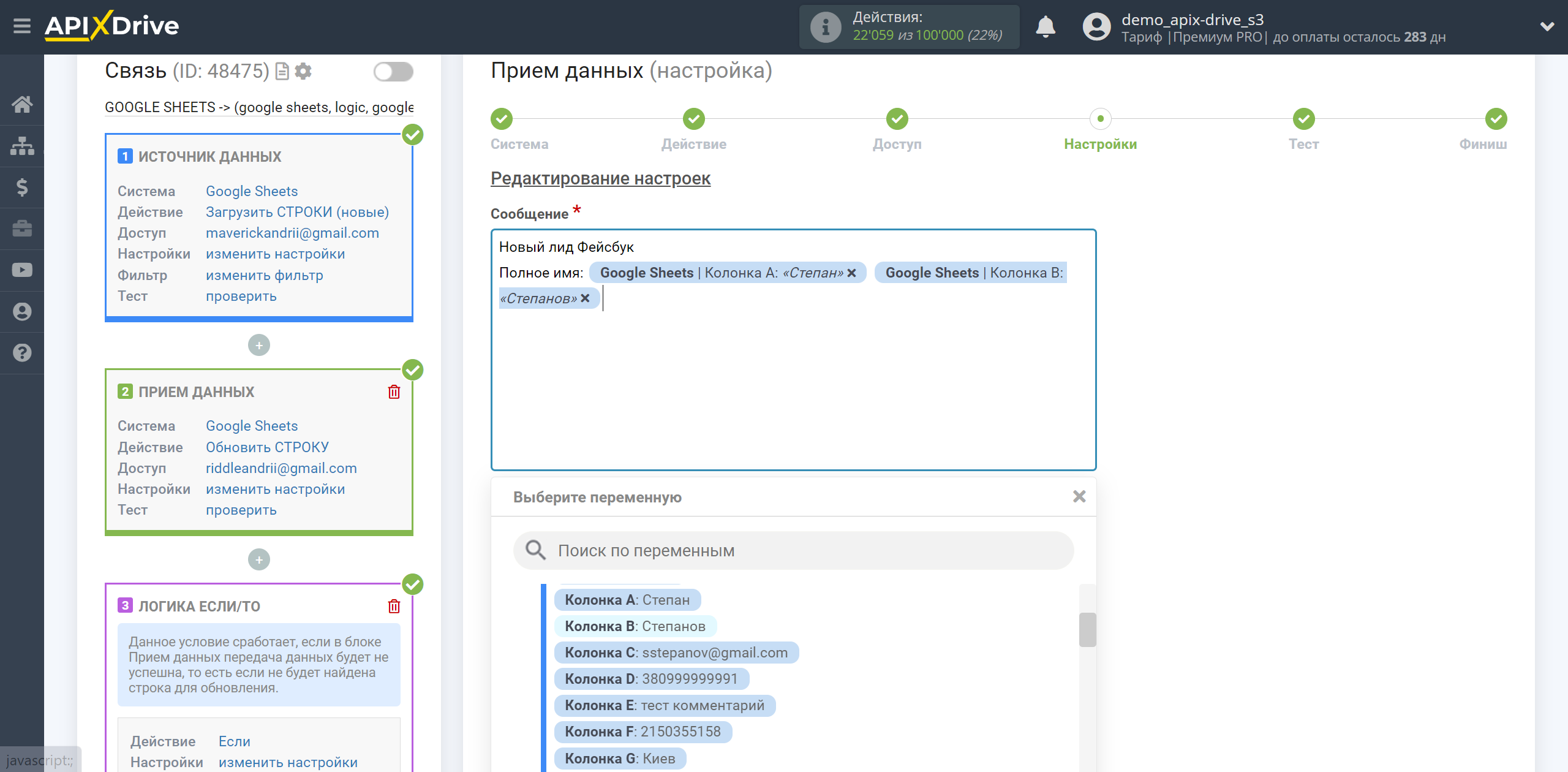Select variable Колонка G: Киев
The height and width of the screenshot is (772, 1568).
click(620, 759)
